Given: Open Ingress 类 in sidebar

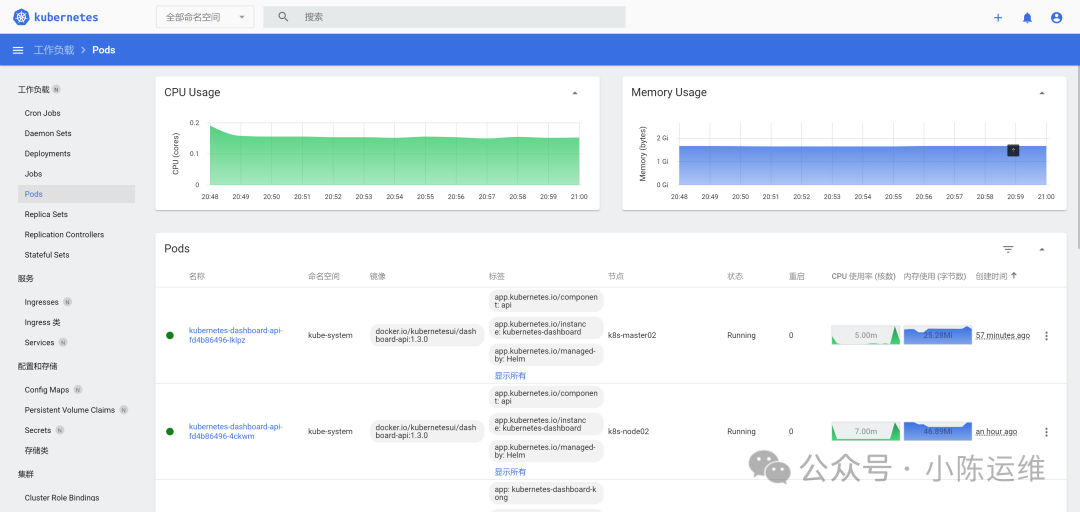Looking at the screenshot, I should [42, 322].
